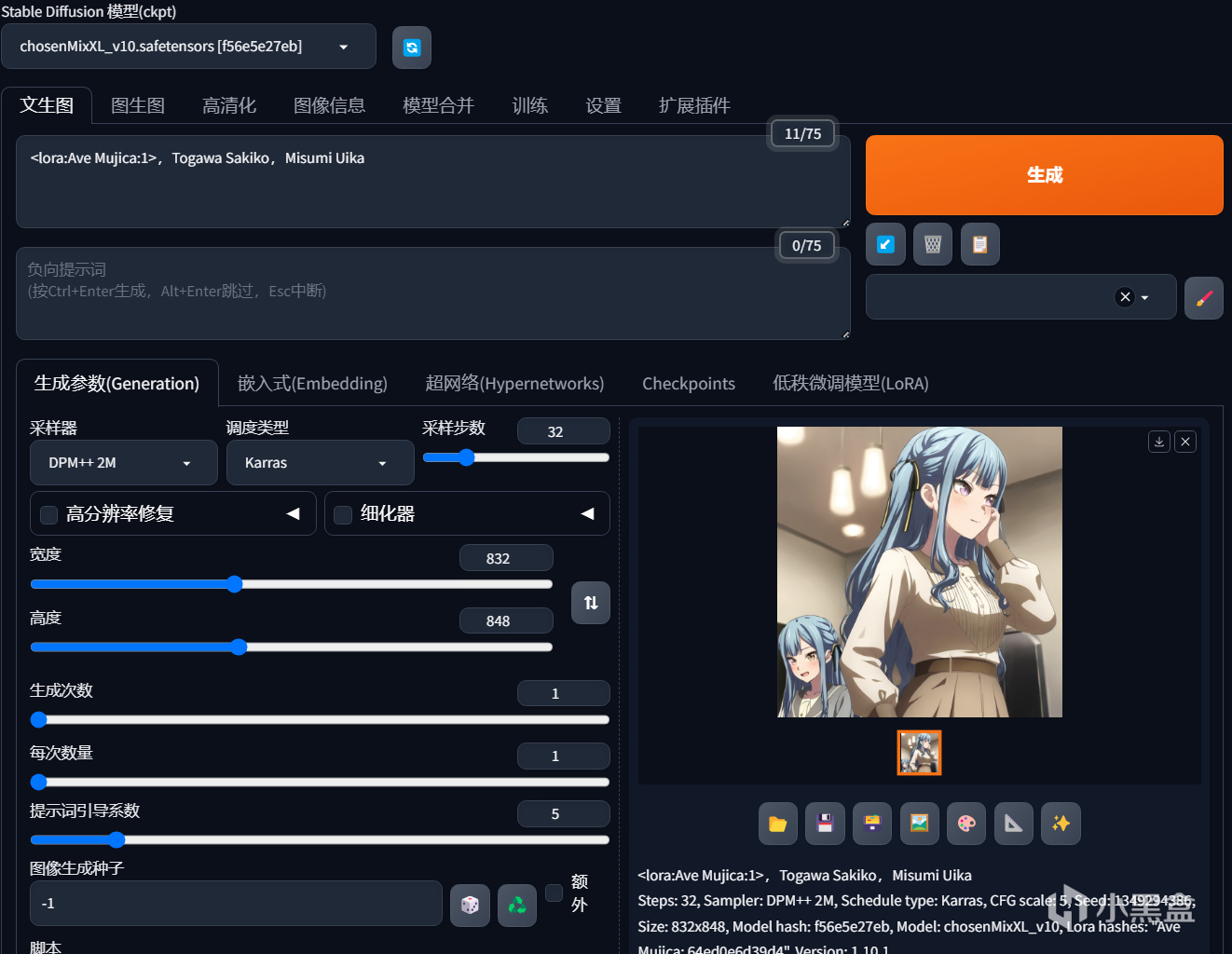Image resolution: width=1232 pixels, height=954 pixels.
Task: Open the styles dropdown arrow
Action: click(x=1145, y=297)
